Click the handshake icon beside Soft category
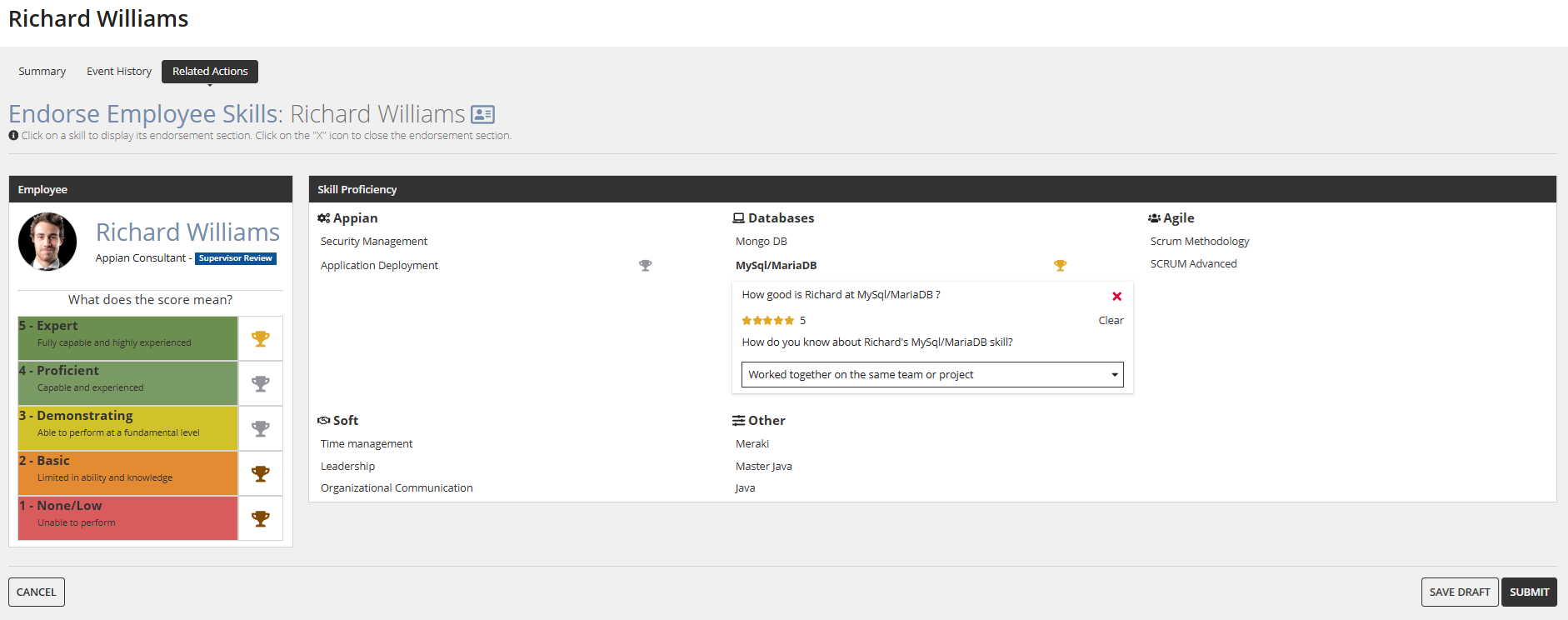The width and height of the screenshot is (1568, 620). click(x=324, y=421)
